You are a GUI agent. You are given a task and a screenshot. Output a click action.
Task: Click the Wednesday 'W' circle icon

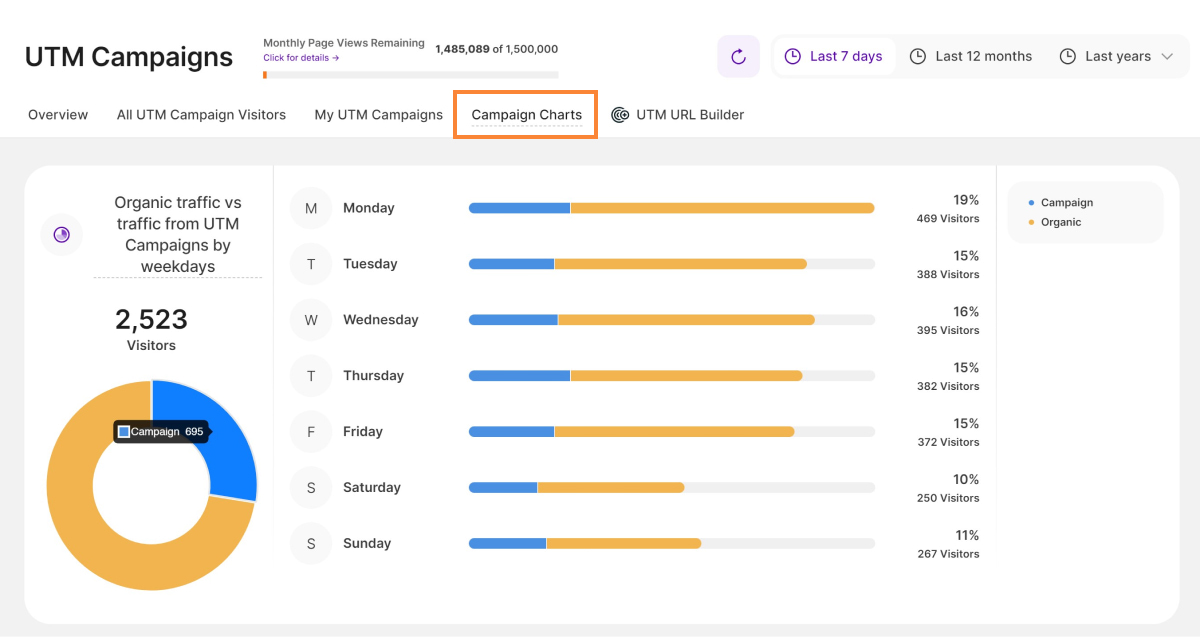tap(311, 320)
